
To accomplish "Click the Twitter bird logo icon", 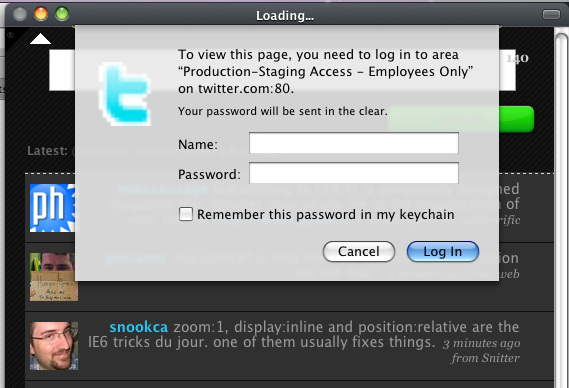I will point(124,94).
